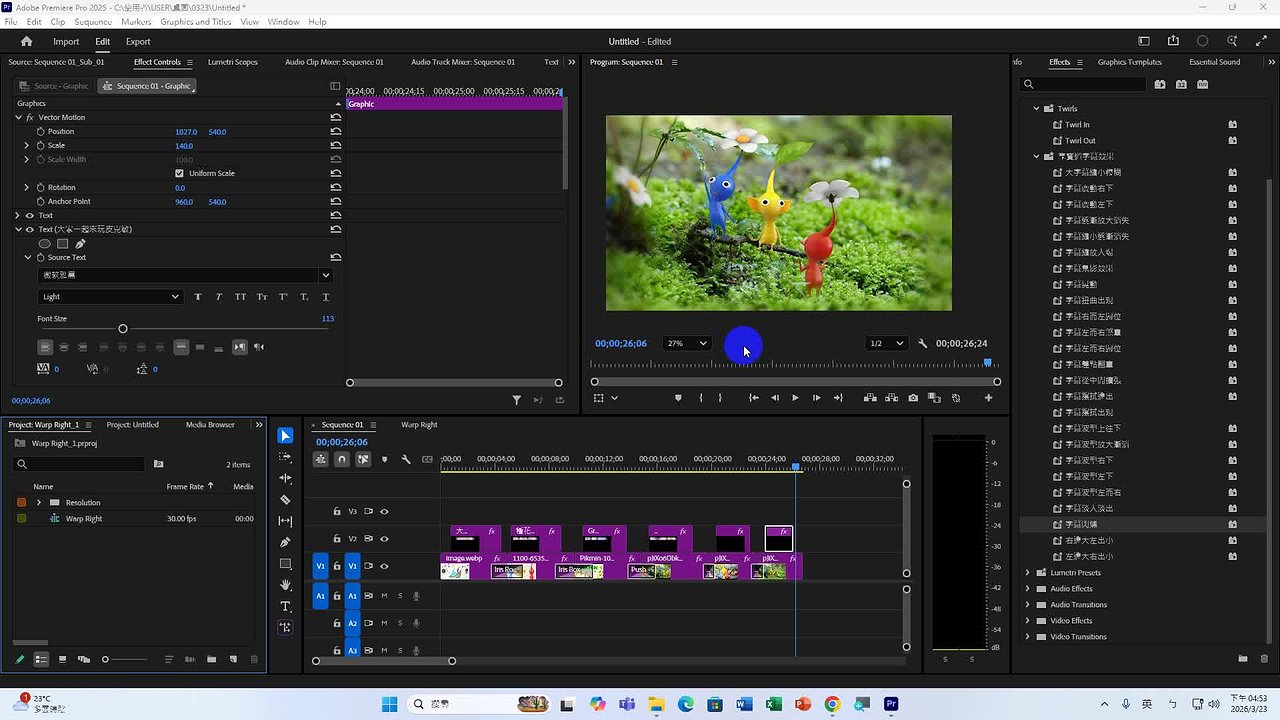Uncheck the Uniform Scale checkbox
1280x720 pixels.
tap(180, 173)
